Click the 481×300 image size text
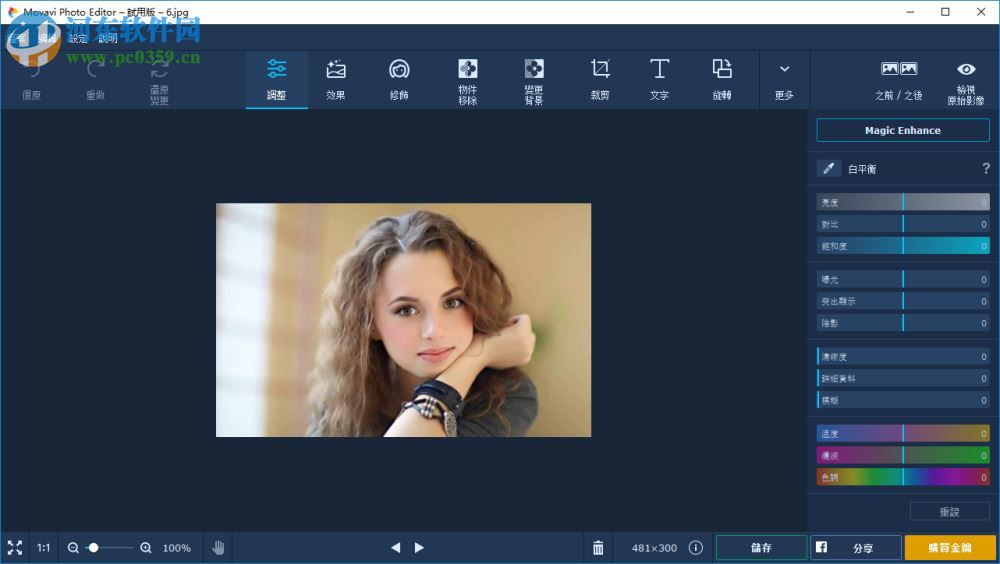 (654, 547)
